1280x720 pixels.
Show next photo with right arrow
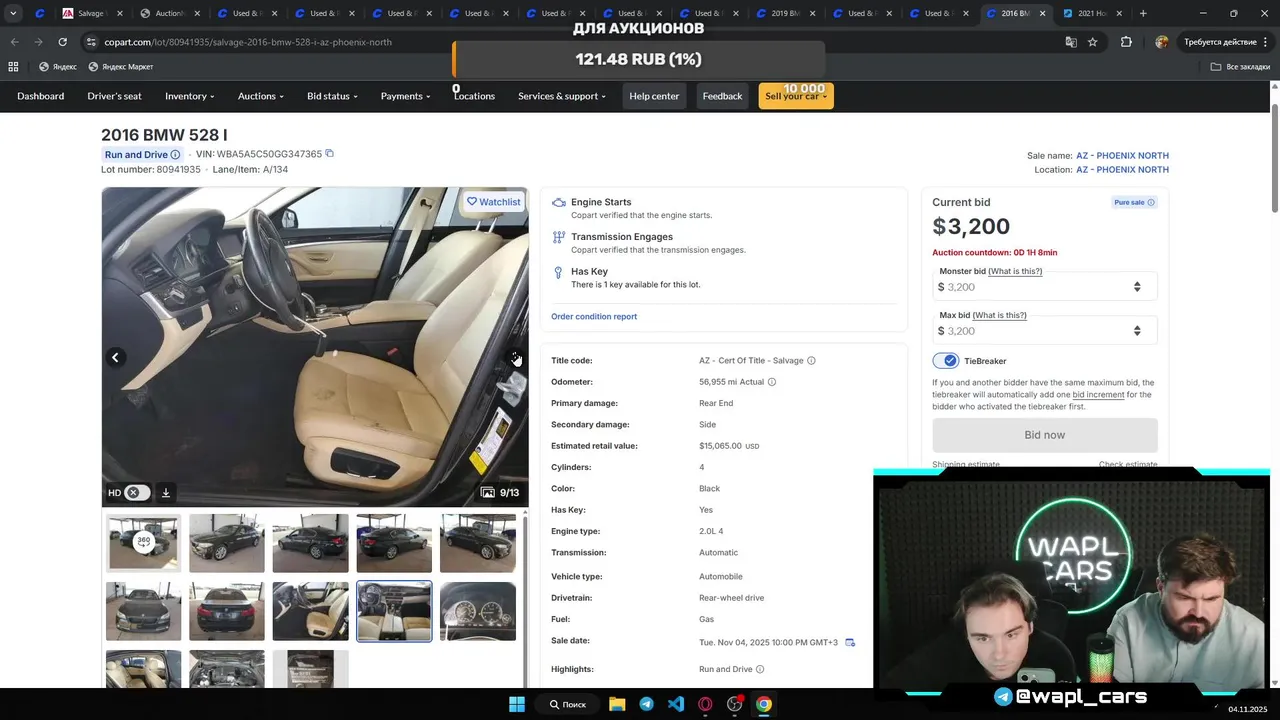pyautogui.click(x=515, y=357)
